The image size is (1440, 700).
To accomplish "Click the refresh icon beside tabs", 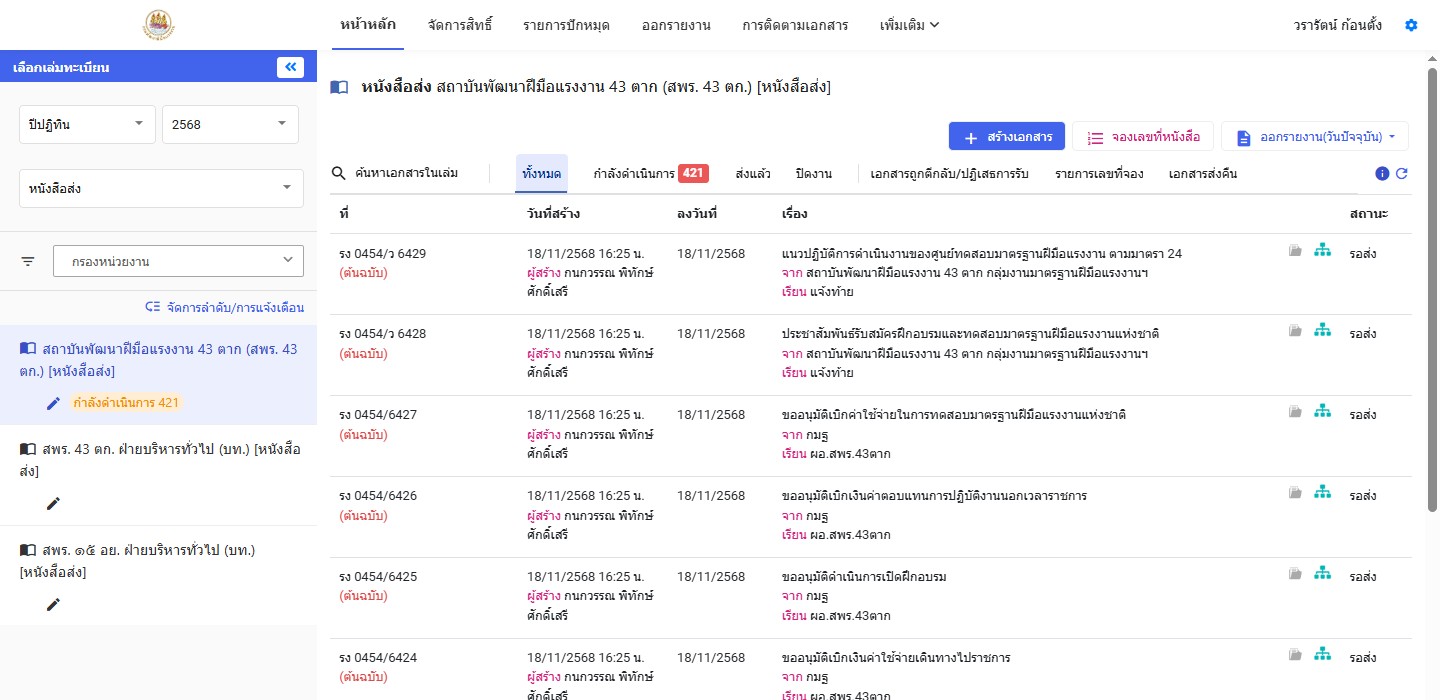I will tap(1402, 173).
